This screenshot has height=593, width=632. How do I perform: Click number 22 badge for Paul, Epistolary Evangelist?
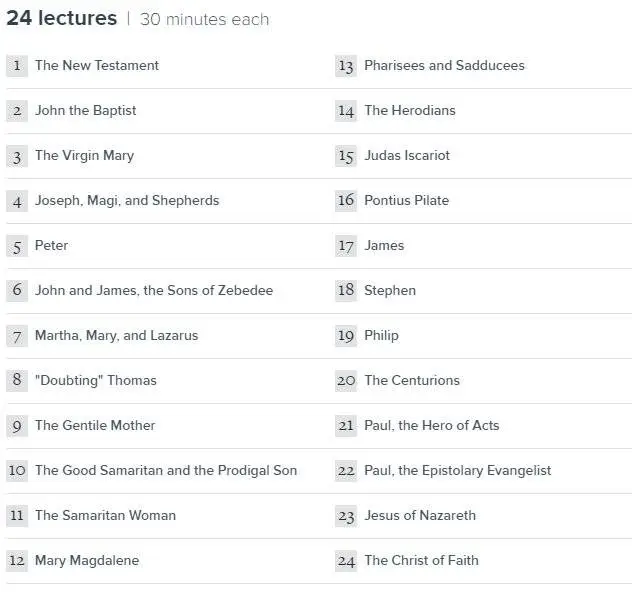point(346,471)
